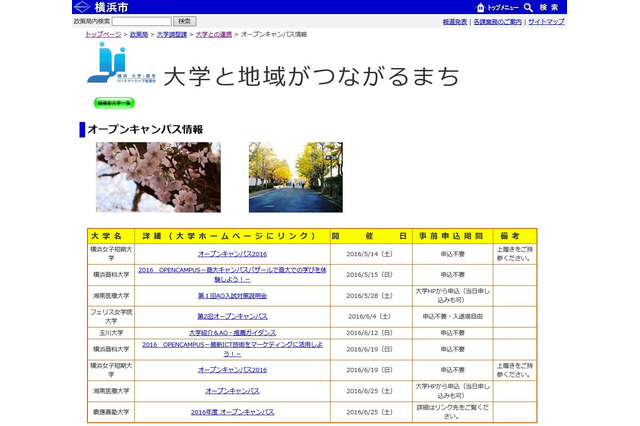Click the green pill-shaped button under the banner

tap(114, 103)
